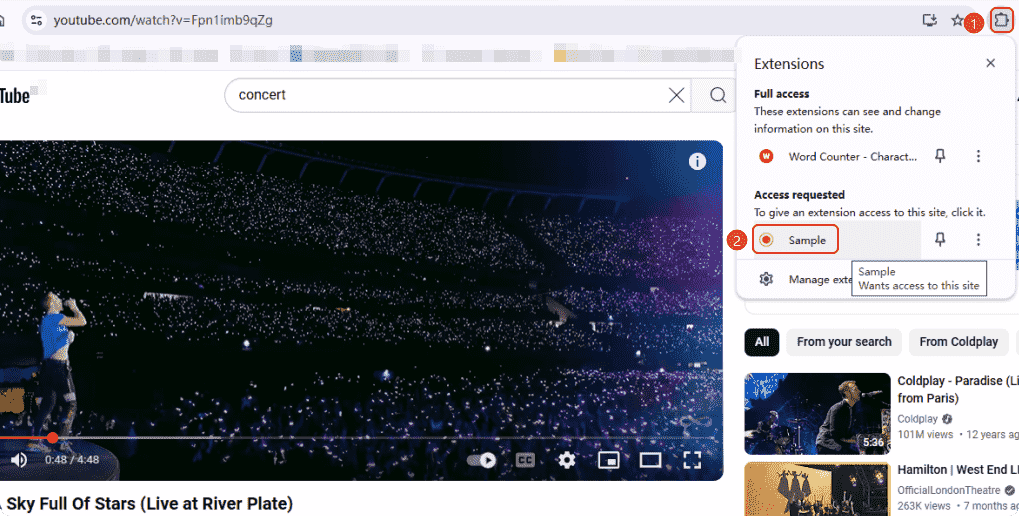
Task: Open more options for Sample extension
Action: pos(978,240)
